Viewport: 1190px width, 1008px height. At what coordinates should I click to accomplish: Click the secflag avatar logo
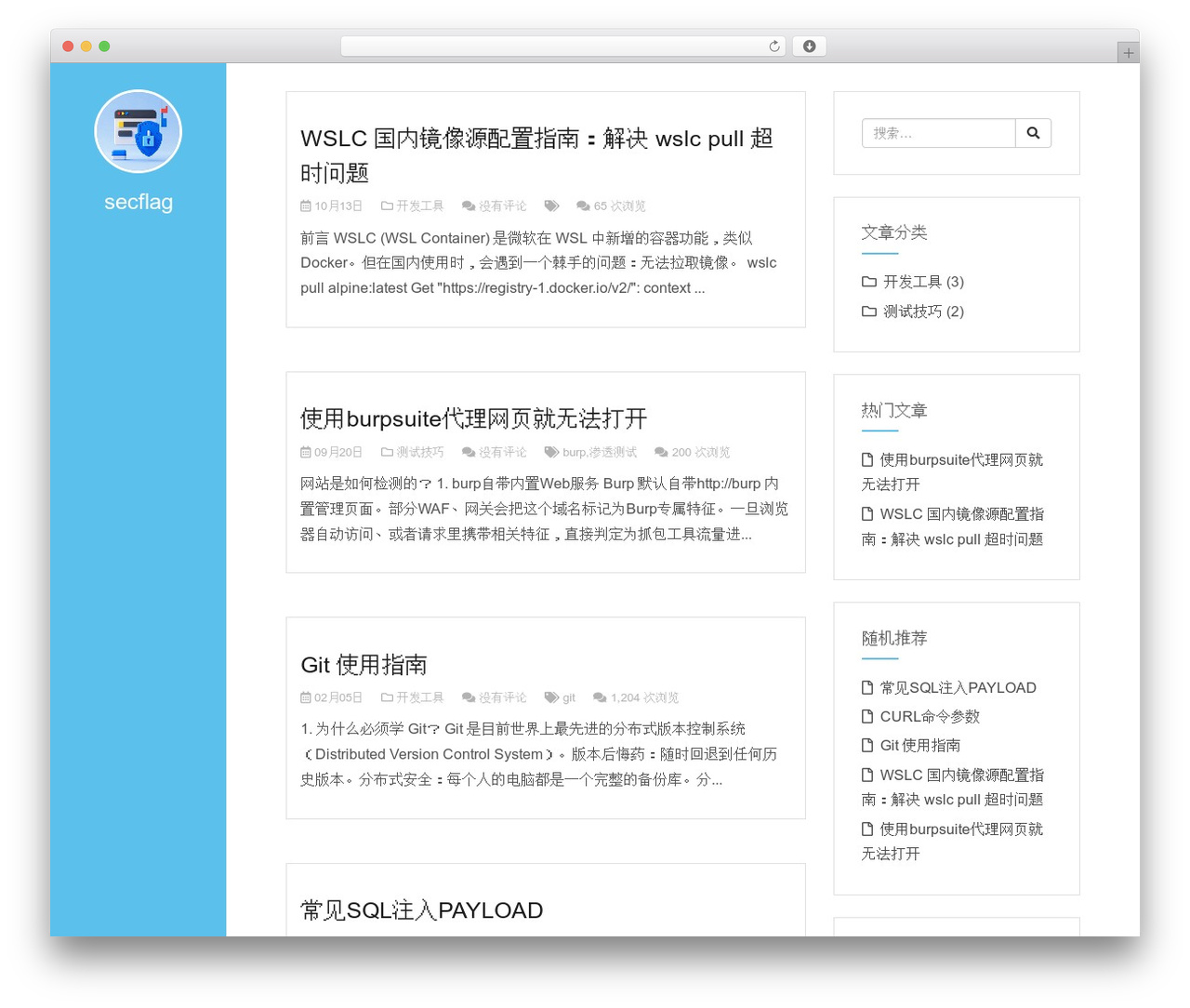139,131
